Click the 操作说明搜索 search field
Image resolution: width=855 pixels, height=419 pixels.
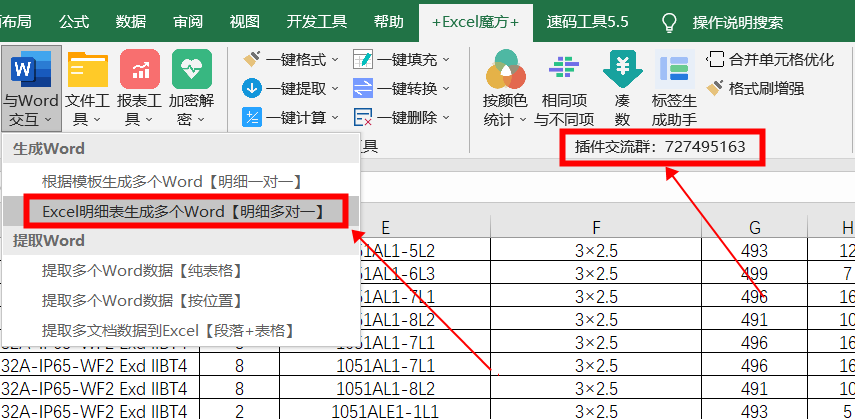pos(738,22)
